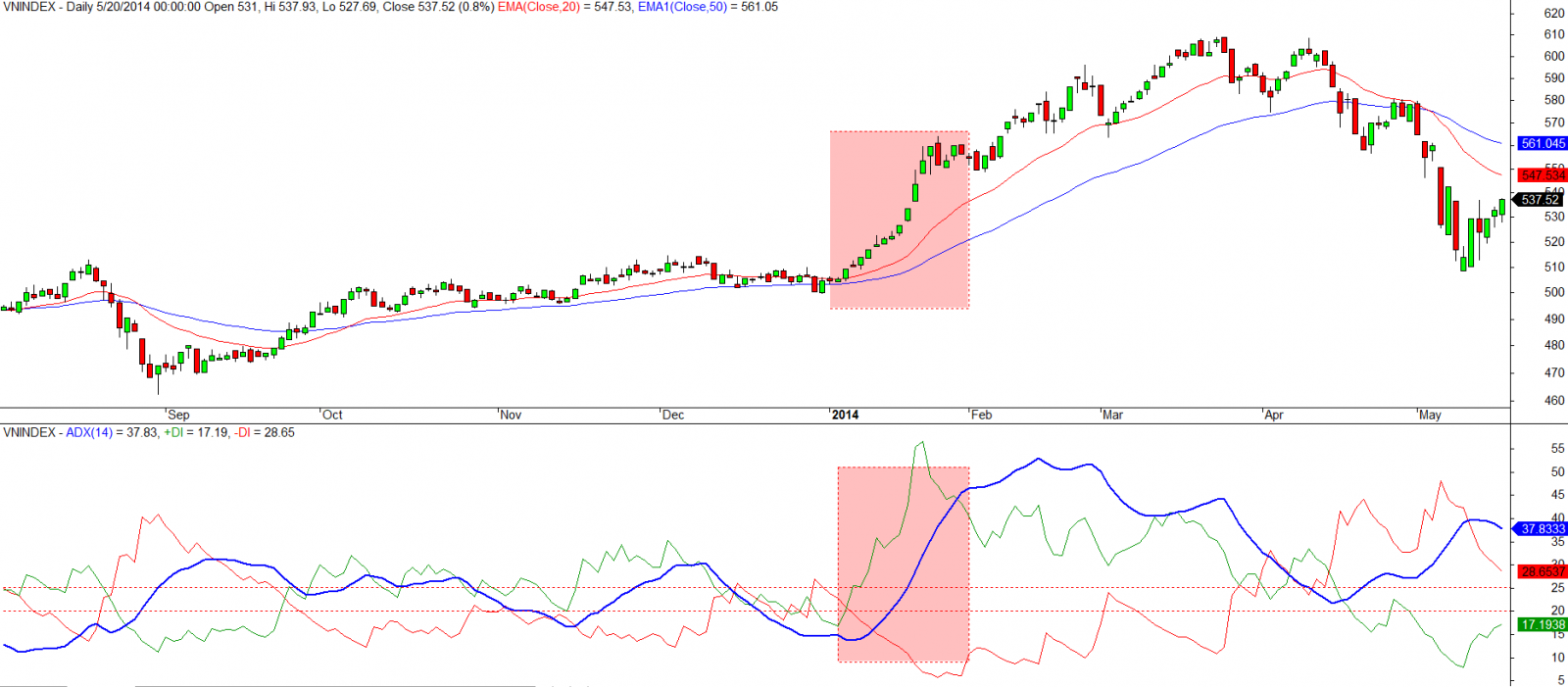Select the red 547.534 price tag
The image size is (1568, 687).
pyautogui.click(x=1542, y=175)
